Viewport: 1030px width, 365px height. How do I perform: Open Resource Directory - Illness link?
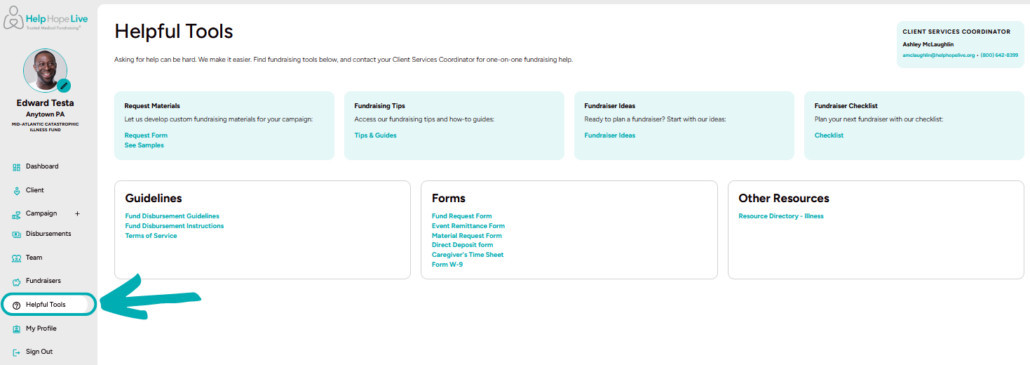coord(781,216)
